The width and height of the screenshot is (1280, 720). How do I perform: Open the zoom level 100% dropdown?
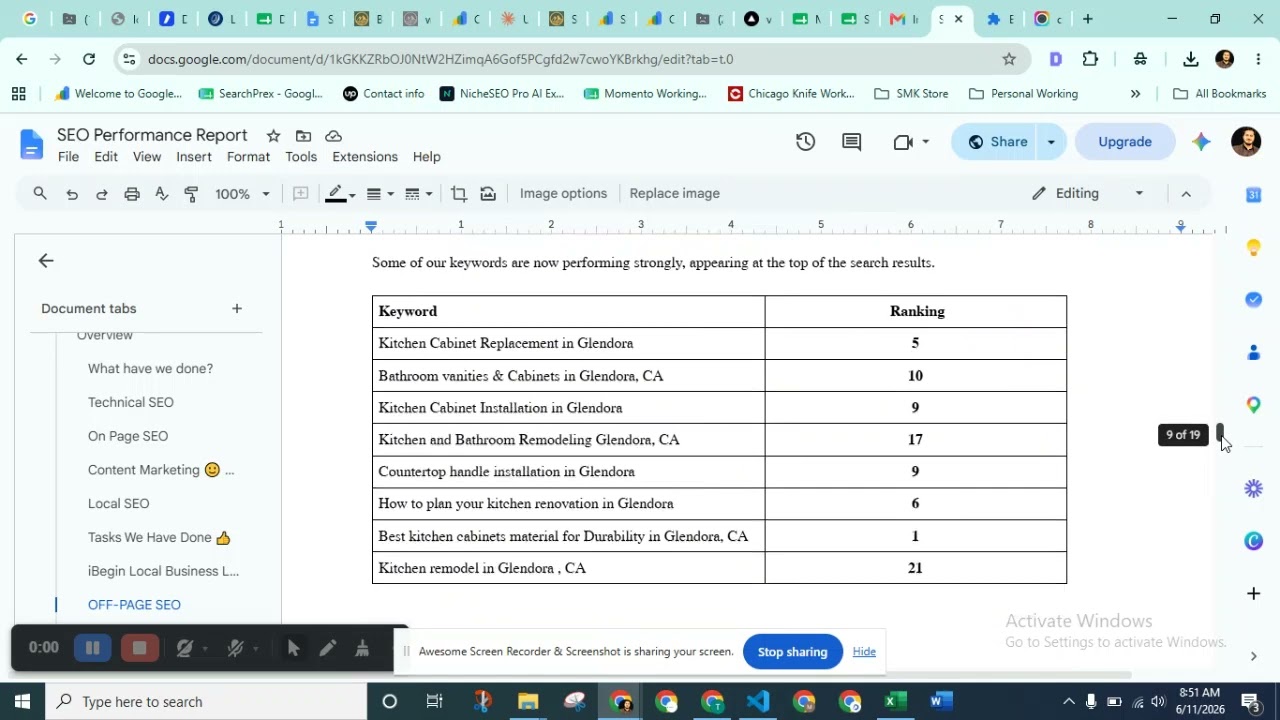point(242,194)
